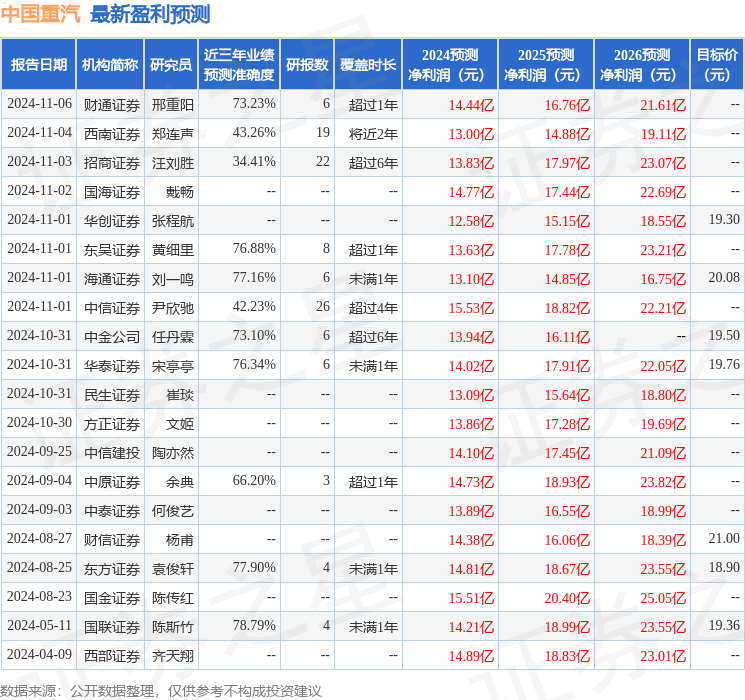Select the 华泰证券 institution cell
This screenshot has width=745, height=700.
click(x=112, y=365)
